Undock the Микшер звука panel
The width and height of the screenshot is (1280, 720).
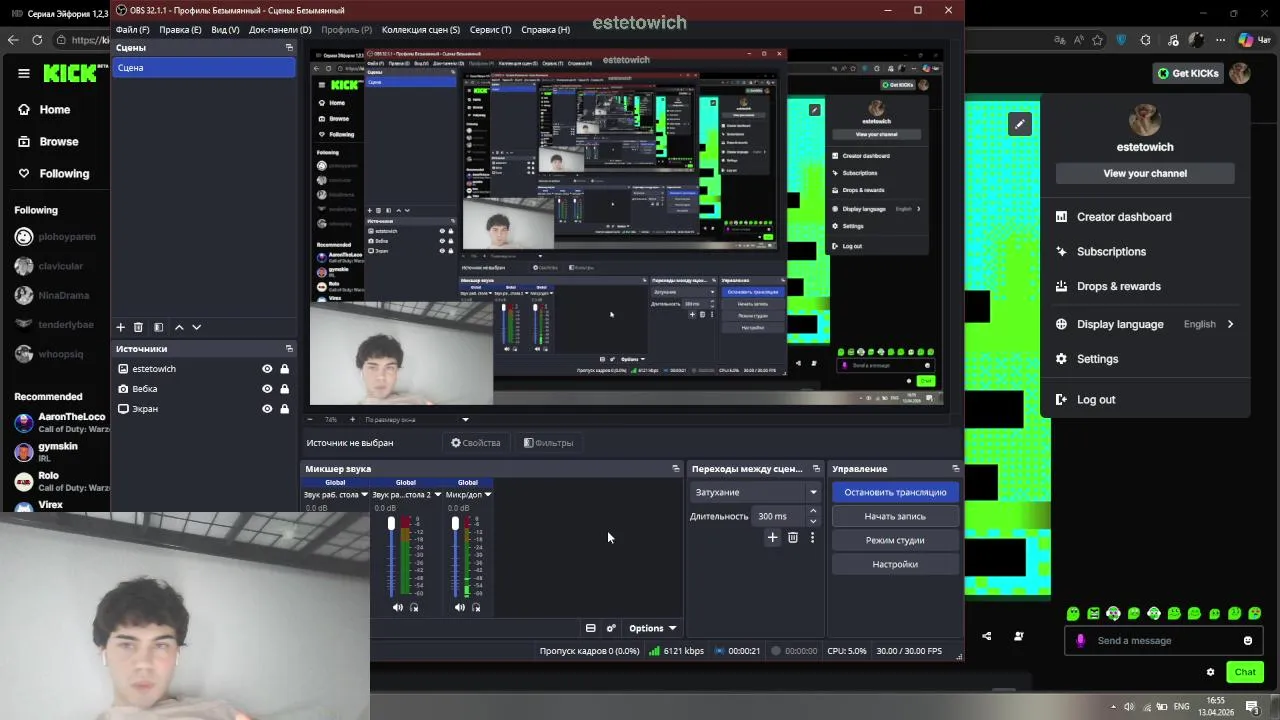(x=675, y=468)
